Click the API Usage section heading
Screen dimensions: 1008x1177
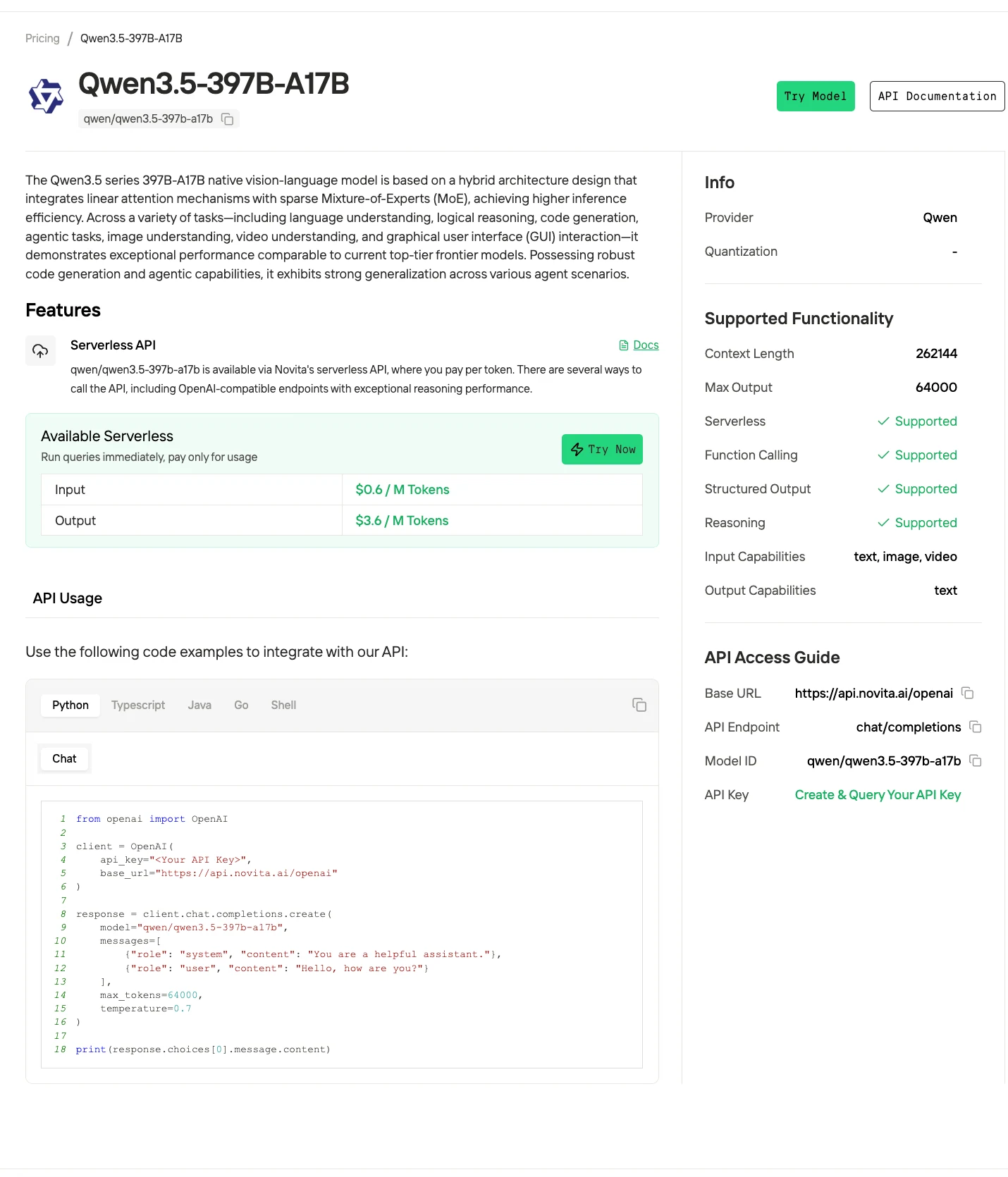click(x=68, y=598)
